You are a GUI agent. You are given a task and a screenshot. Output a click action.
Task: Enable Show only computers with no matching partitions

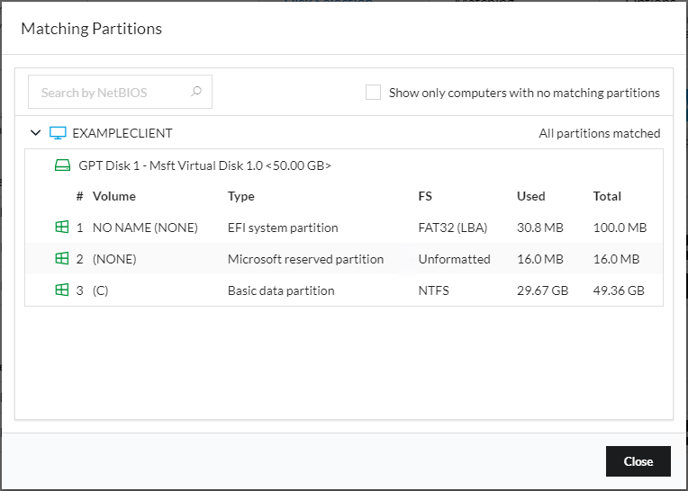373,93
